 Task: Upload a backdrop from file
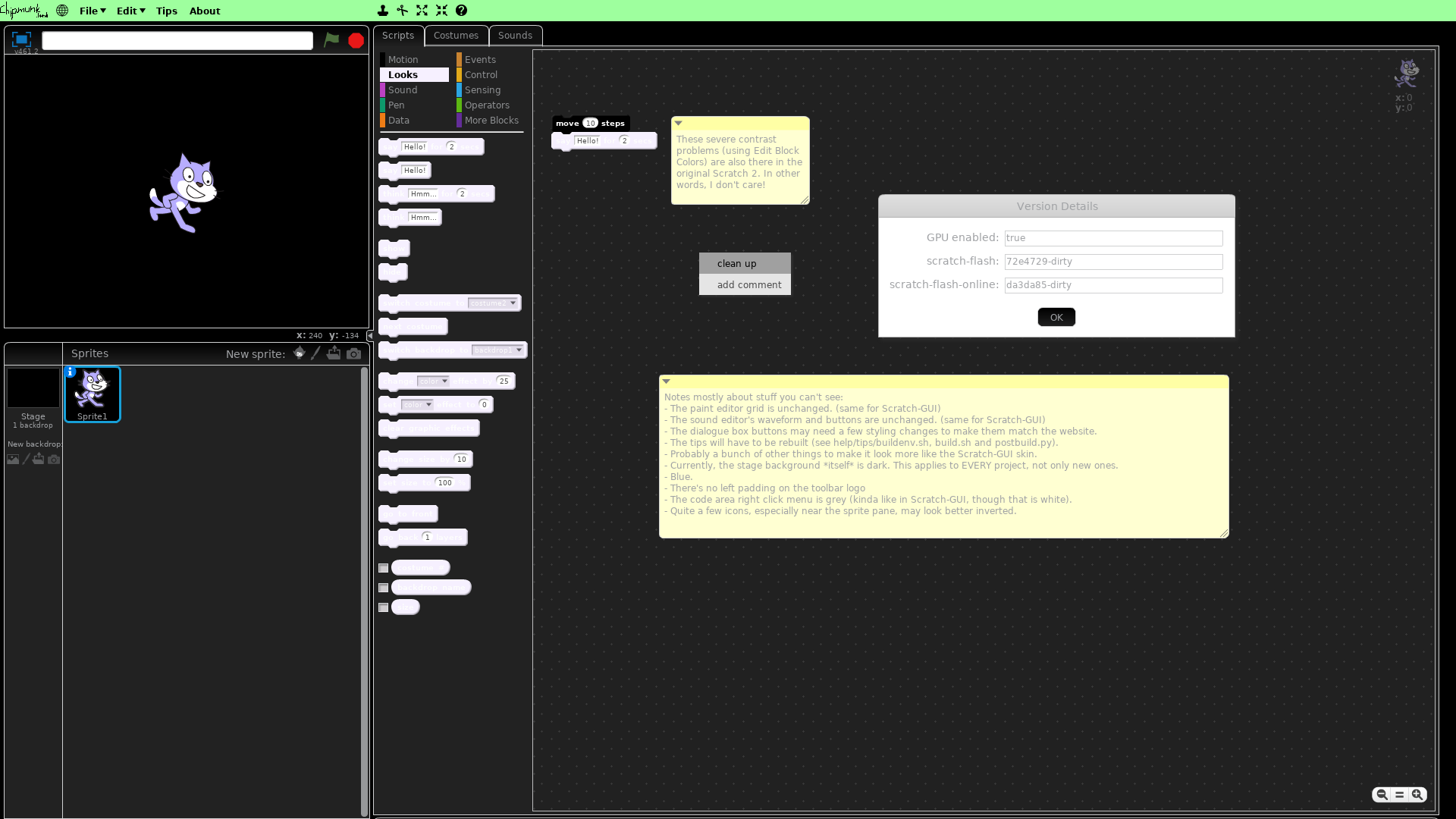[x=39, y=459]
